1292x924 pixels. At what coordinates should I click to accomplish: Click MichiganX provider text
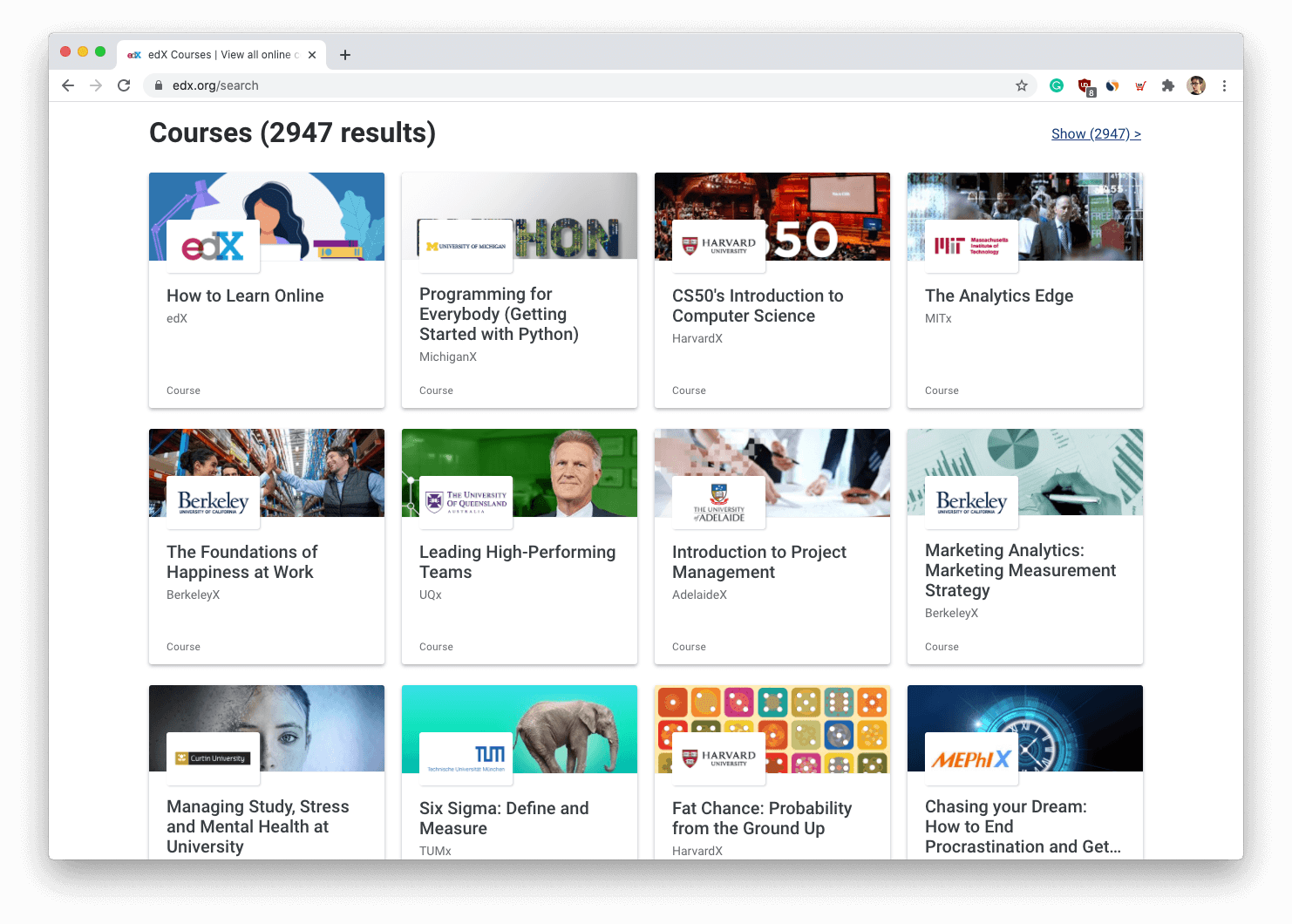click(x=448, y=357)
